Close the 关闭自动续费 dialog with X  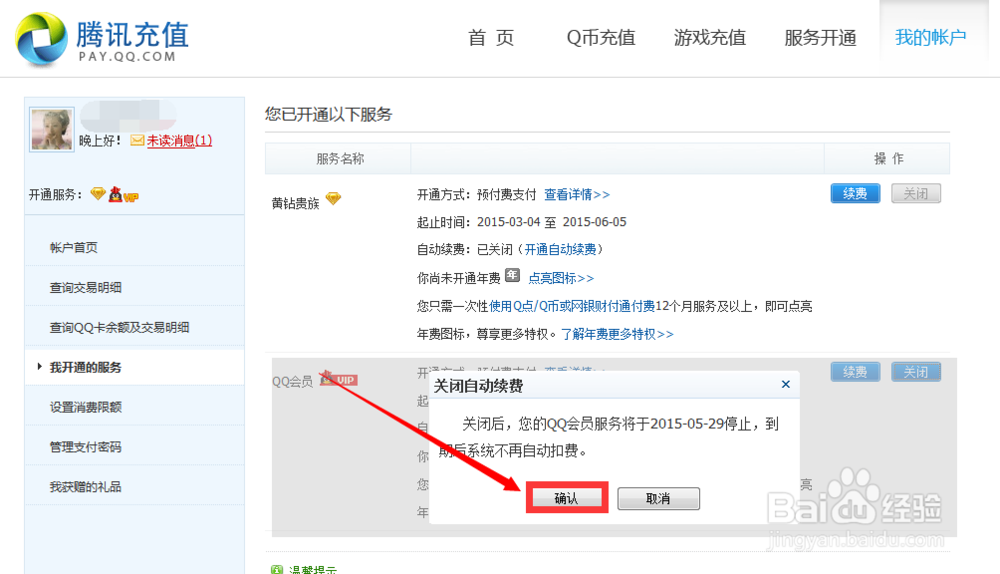point(786,384)
